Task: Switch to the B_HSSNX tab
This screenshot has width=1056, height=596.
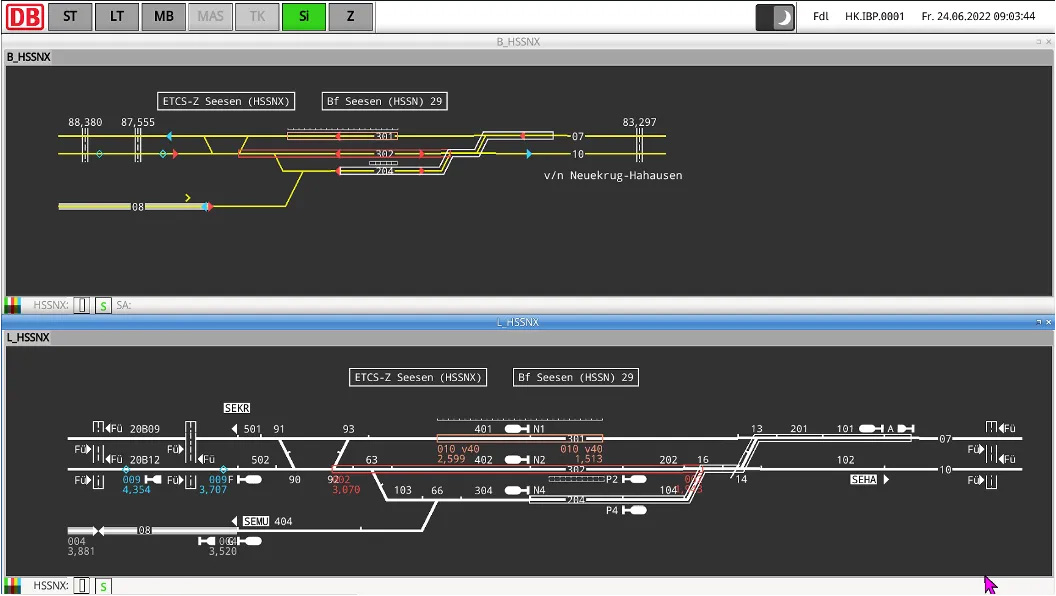Action: click(x=28, y=57)
